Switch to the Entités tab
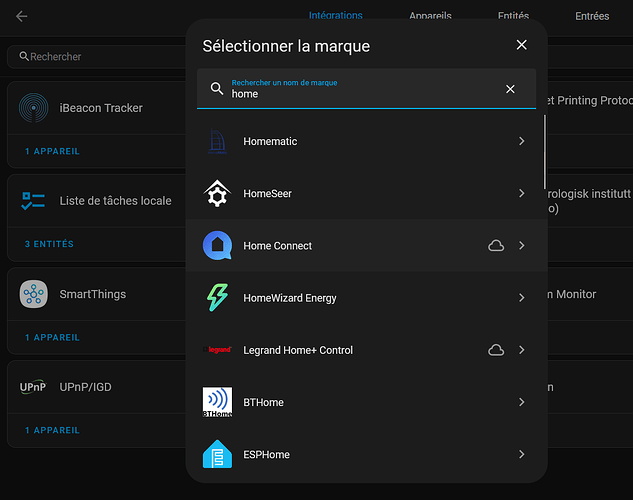Screen dimensions: 633x500 (513, 16)
